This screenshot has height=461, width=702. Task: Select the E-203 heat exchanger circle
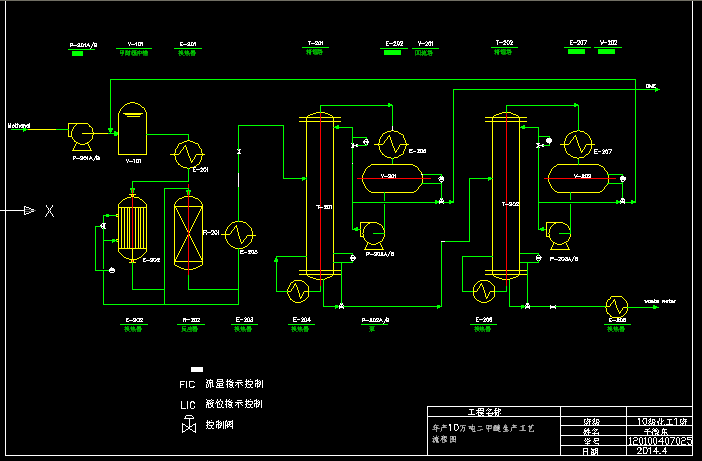(238, 235)
